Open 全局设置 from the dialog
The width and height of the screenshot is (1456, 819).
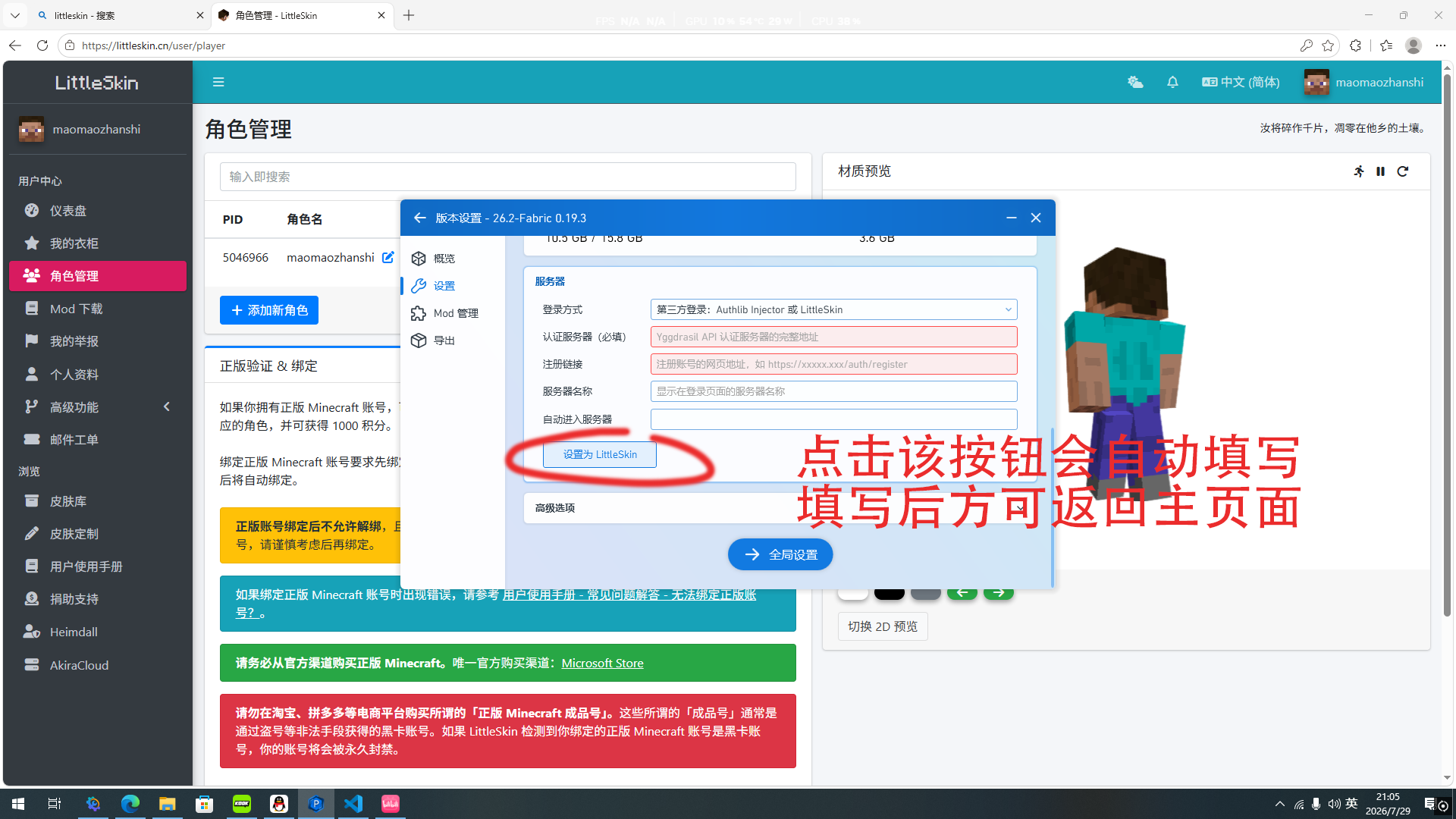point(780,554)
